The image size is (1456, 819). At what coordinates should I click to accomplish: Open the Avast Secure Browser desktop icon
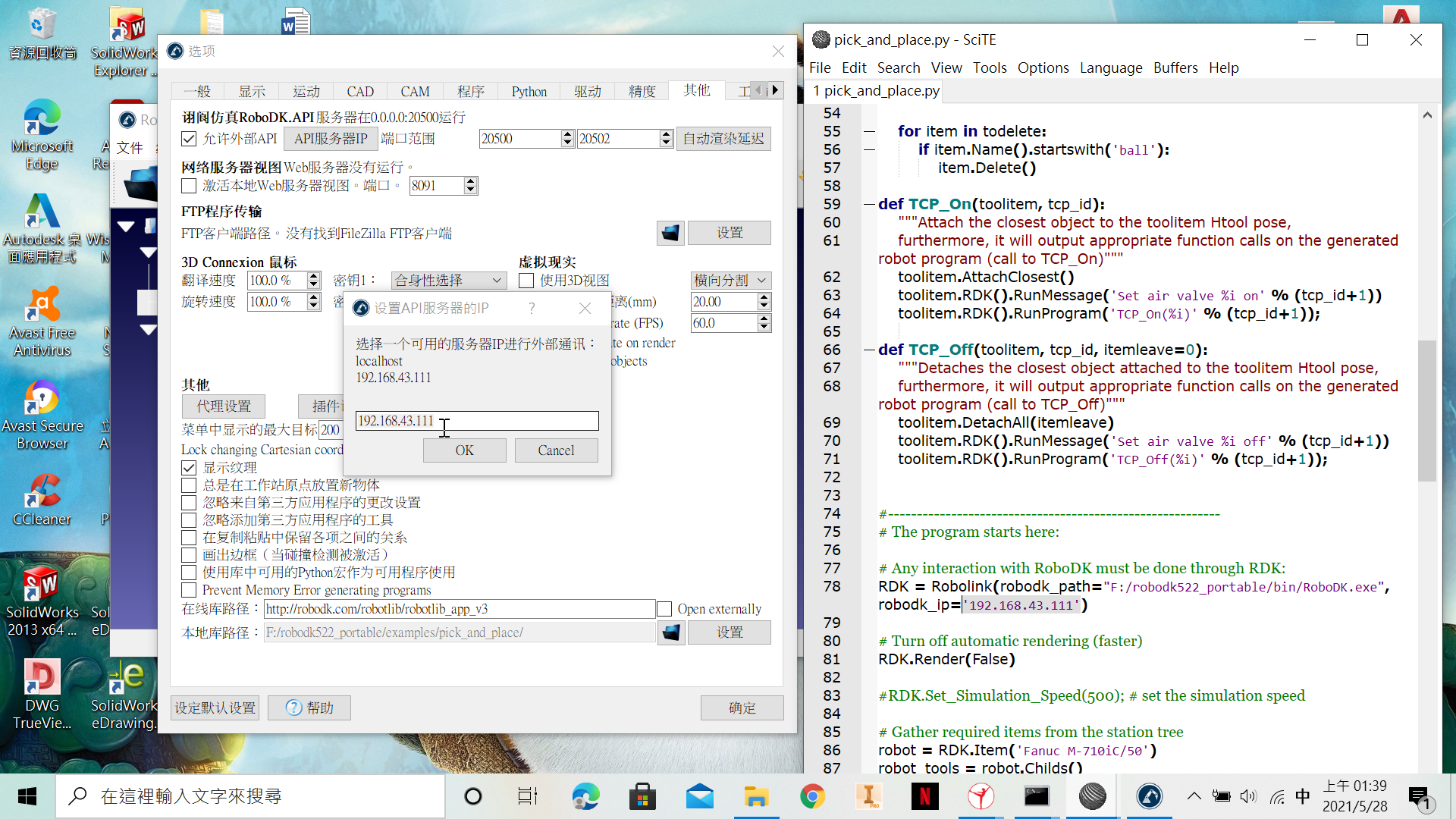(x=42, y=416)
